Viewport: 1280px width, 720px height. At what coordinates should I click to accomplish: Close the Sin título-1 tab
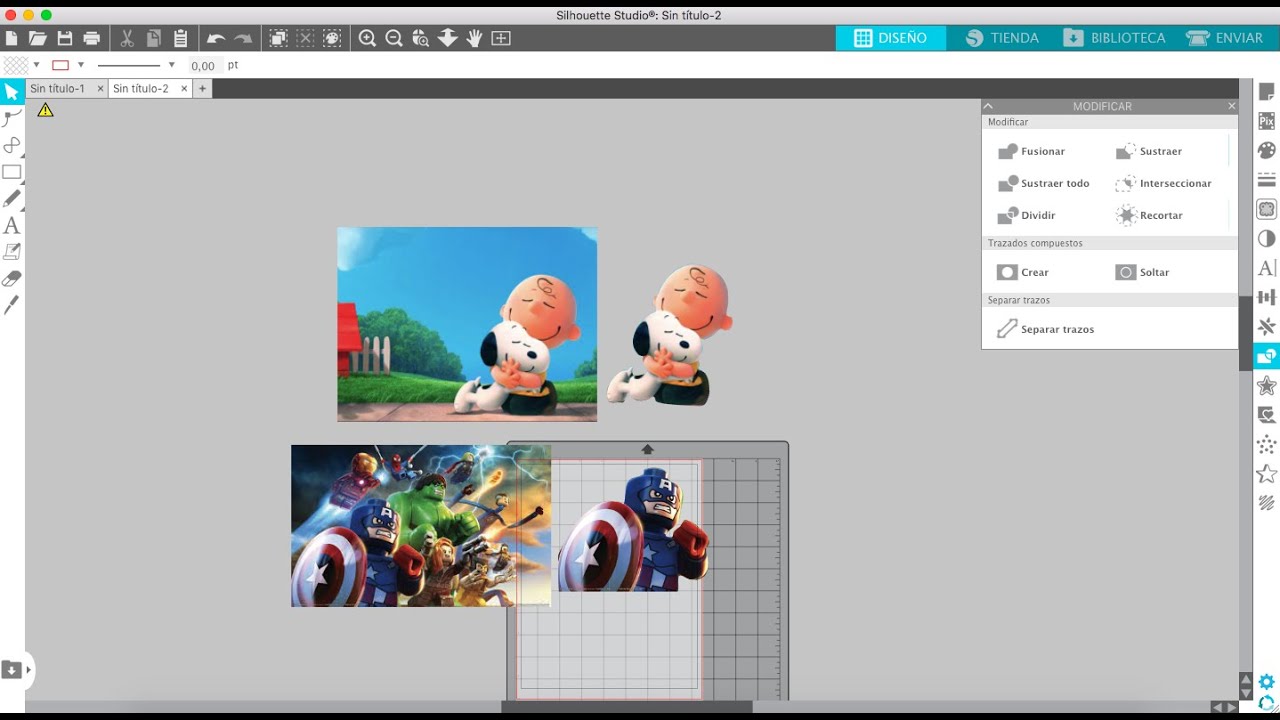pyautogui.click(x=99, y=89)
